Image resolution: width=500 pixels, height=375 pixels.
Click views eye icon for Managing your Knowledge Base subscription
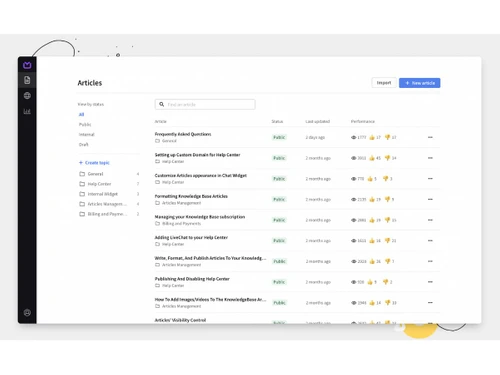(354, 220)
